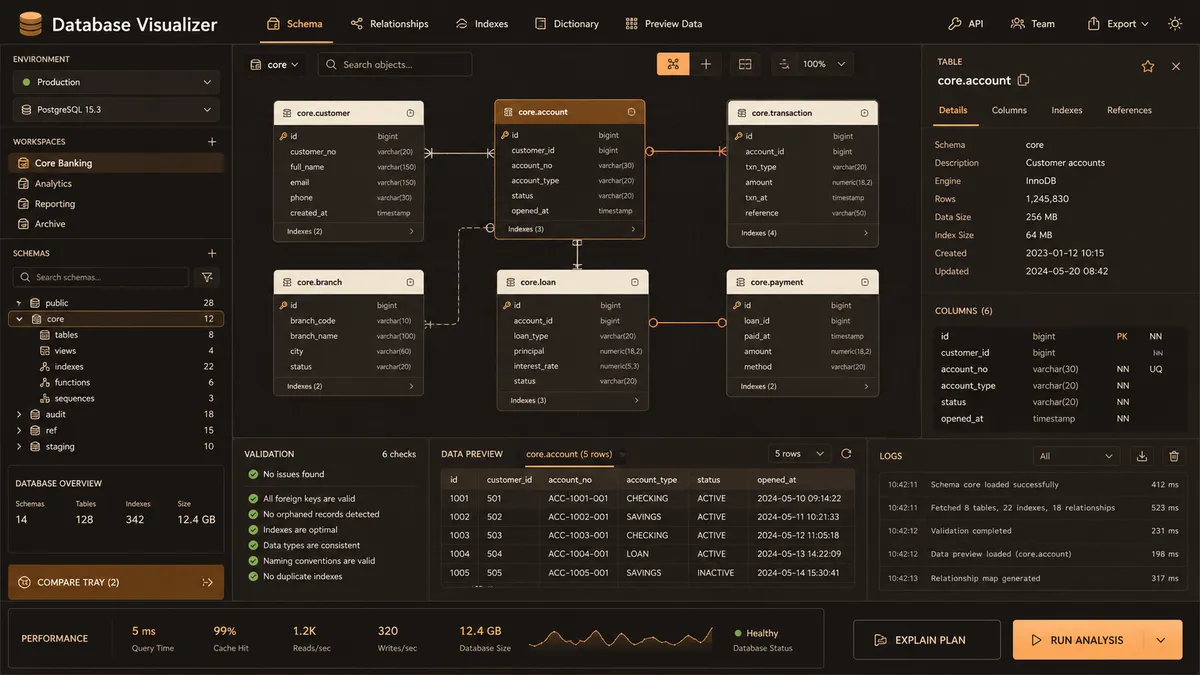This screenshot has width=1200, height=675.
Task: Select functions under core schema
Action: pyautogui.click(x=126, y=382)
